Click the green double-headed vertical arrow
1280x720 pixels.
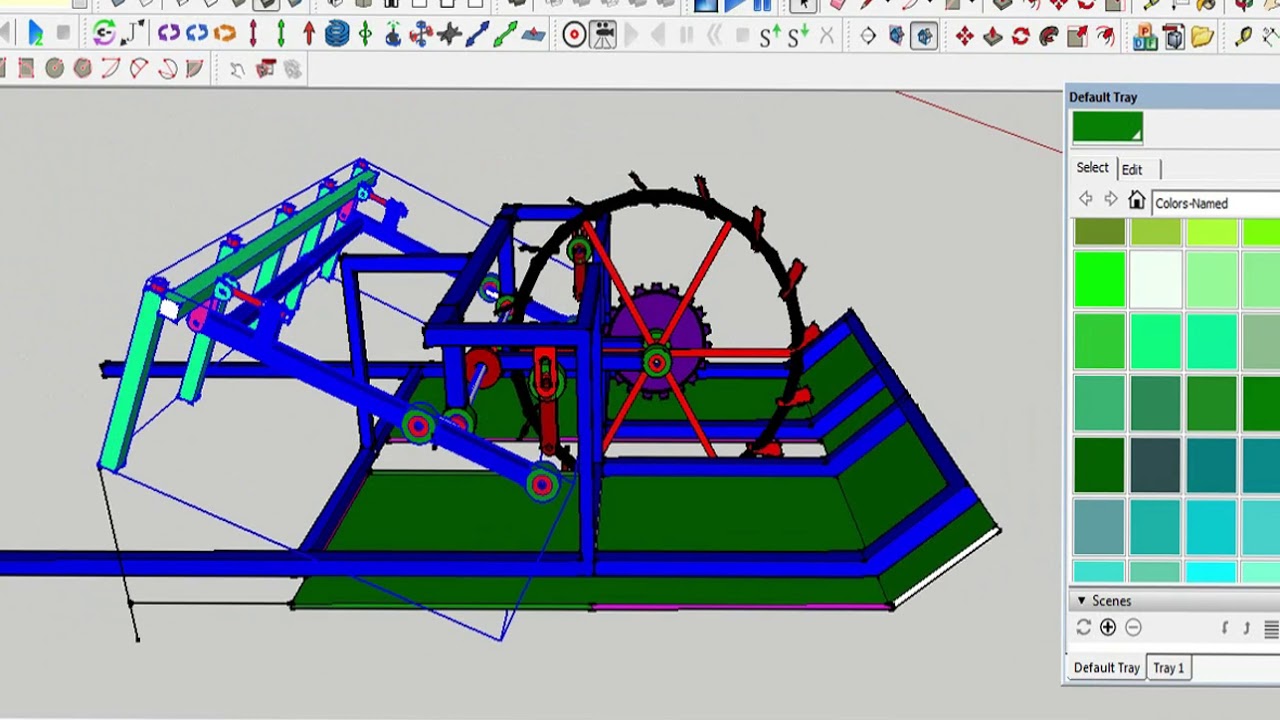click(x=281, y=35)
